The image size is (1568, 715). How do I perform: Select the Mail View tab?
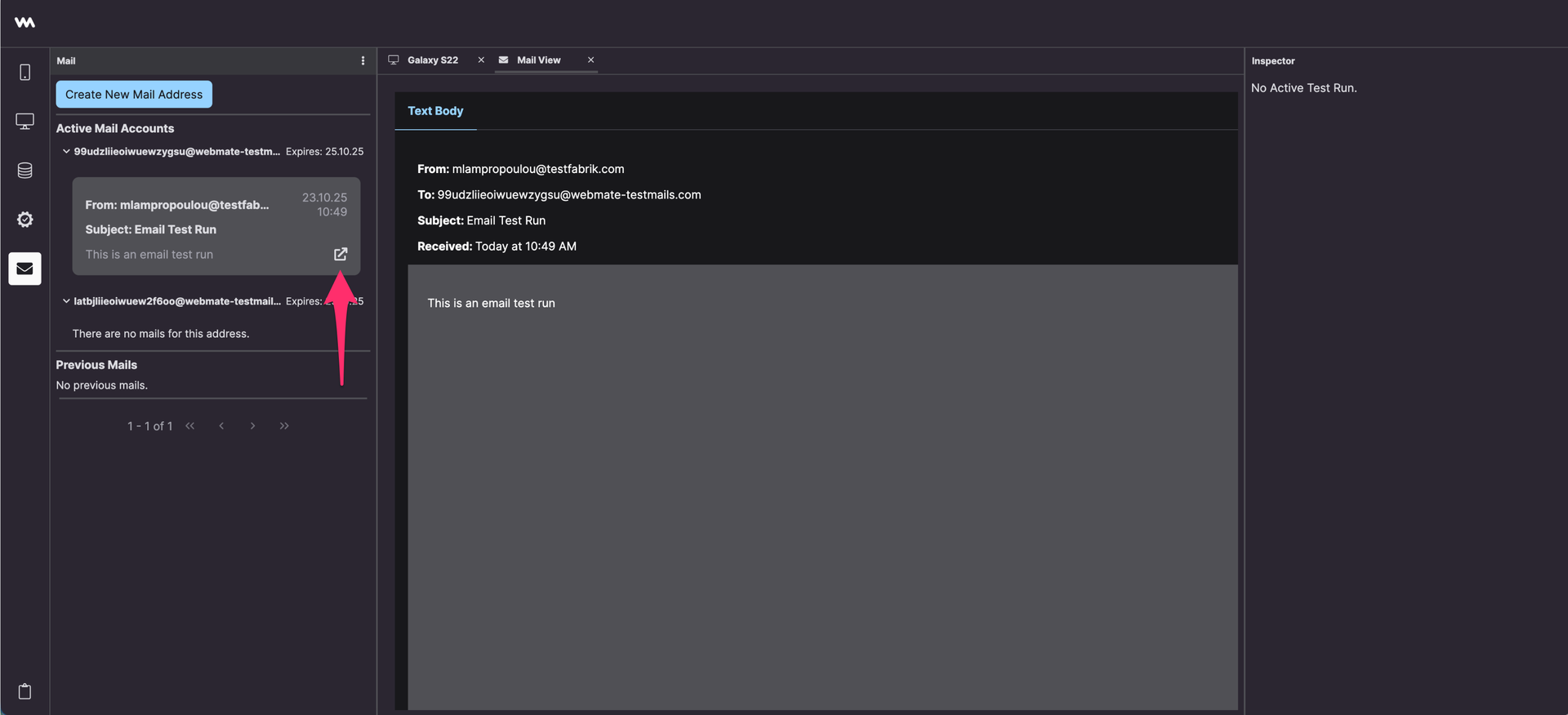tap(538, 60)
